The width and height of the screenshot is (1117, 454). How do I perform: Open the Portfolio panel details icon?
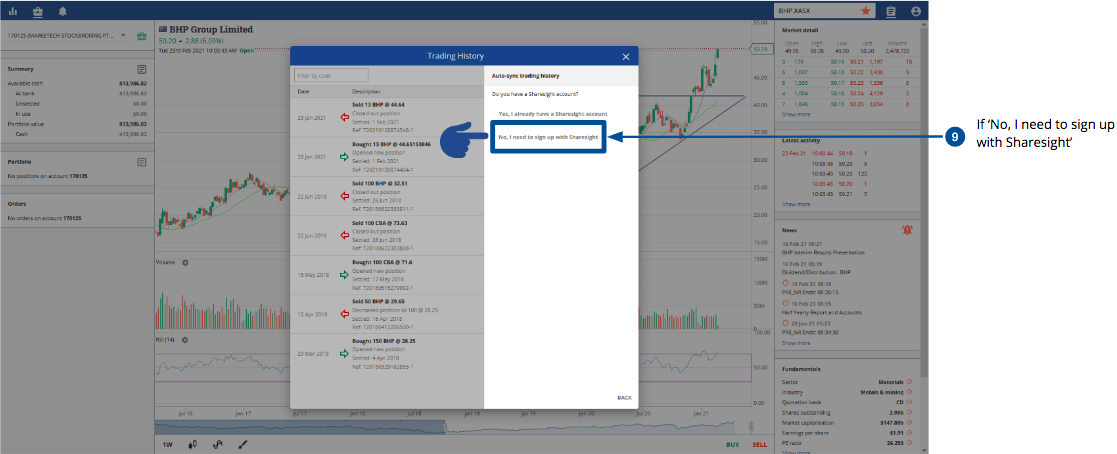142,162
